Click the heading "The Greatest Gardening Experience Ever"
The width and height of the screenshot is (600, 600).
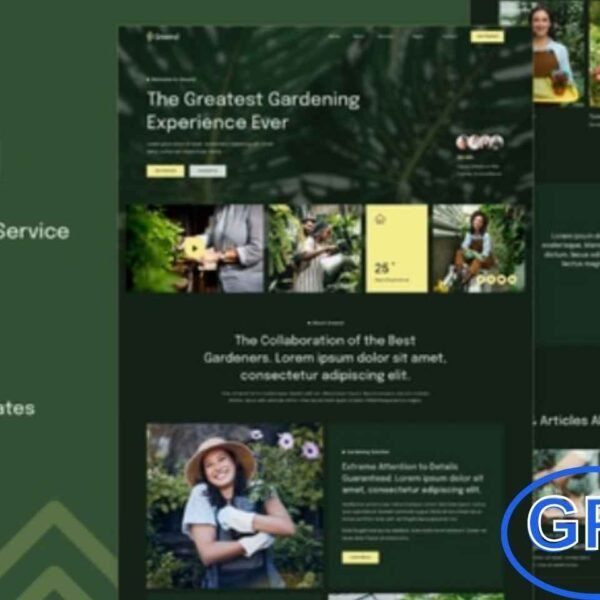(x=253, y=111)
